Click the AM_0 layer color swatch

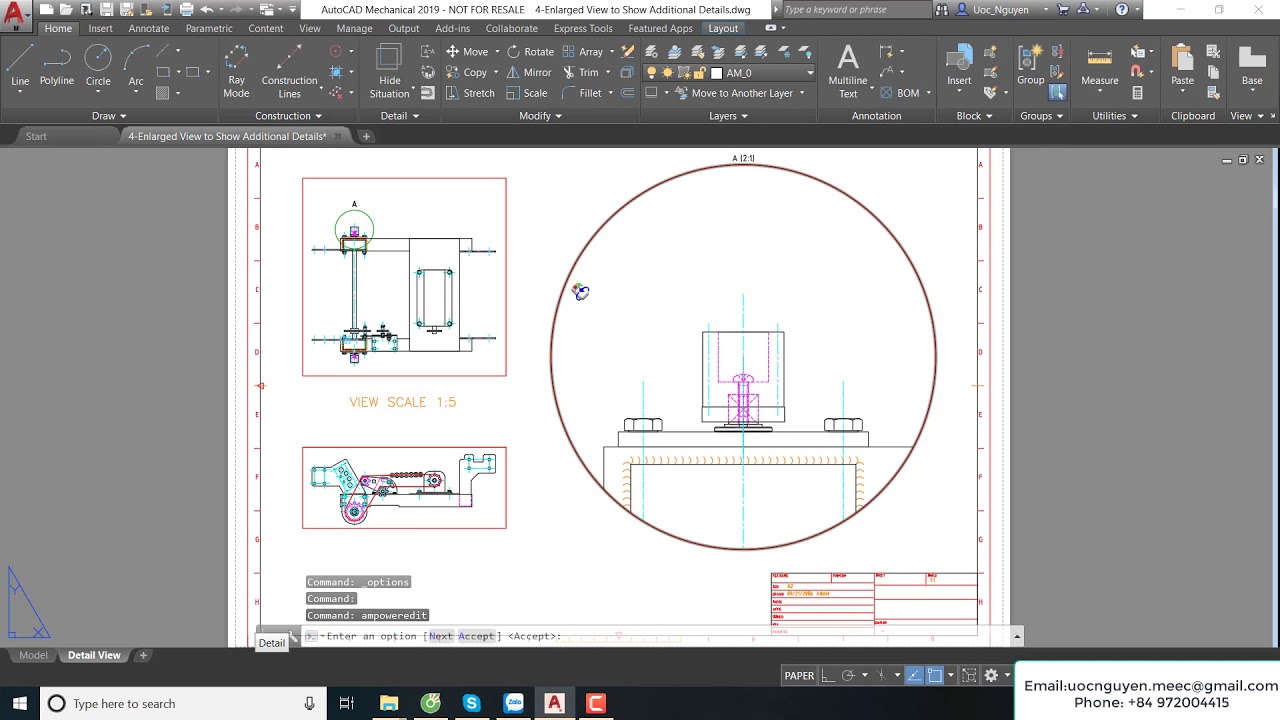[x=716, y=73]
